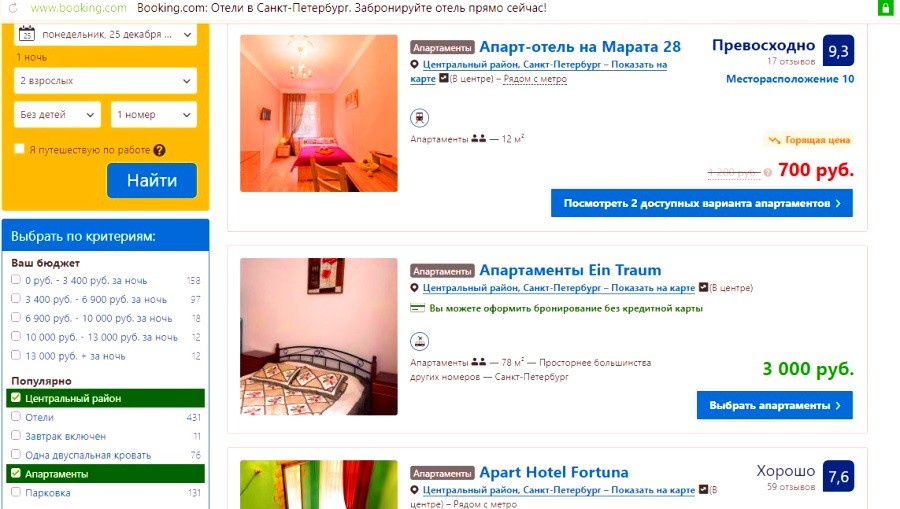Click the facility icon under Апартаменты Ein Traum
900x509 pixels.
[x=420, y=341]
